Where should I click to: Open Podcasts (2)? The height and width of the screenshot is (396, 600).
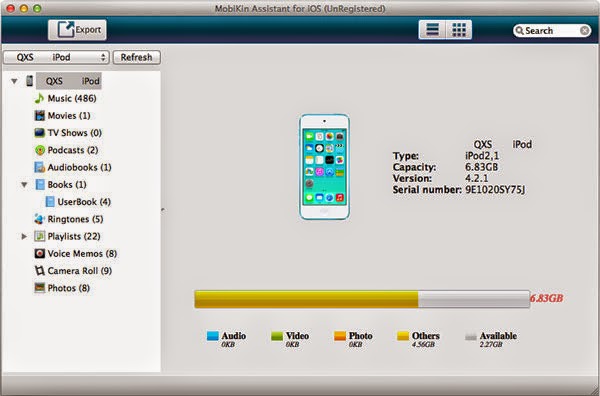tap(73, 150)
